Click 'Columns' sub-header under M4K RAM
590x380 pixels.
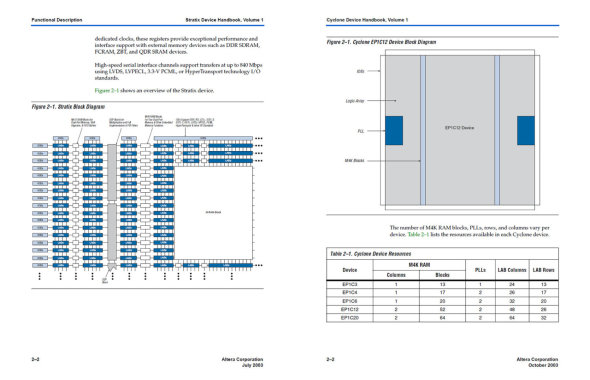396,275
